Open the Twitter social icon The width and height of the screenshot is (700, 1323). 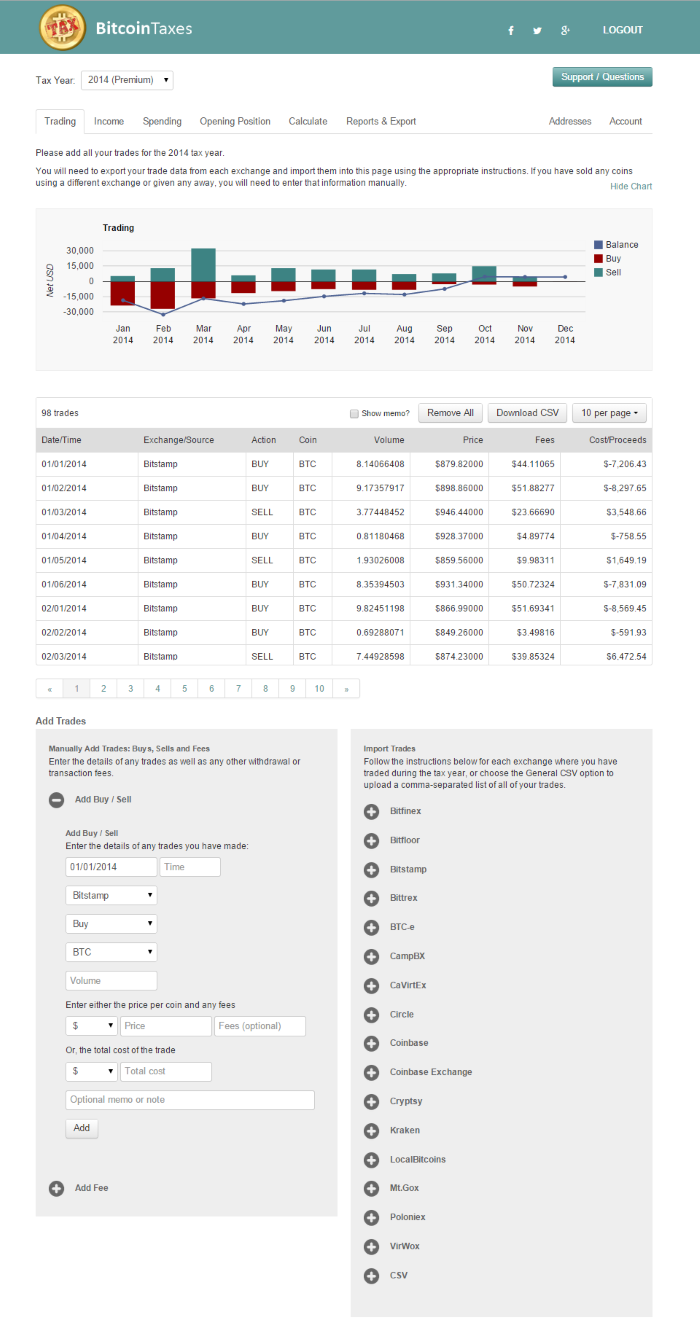(x=537, y=30)
